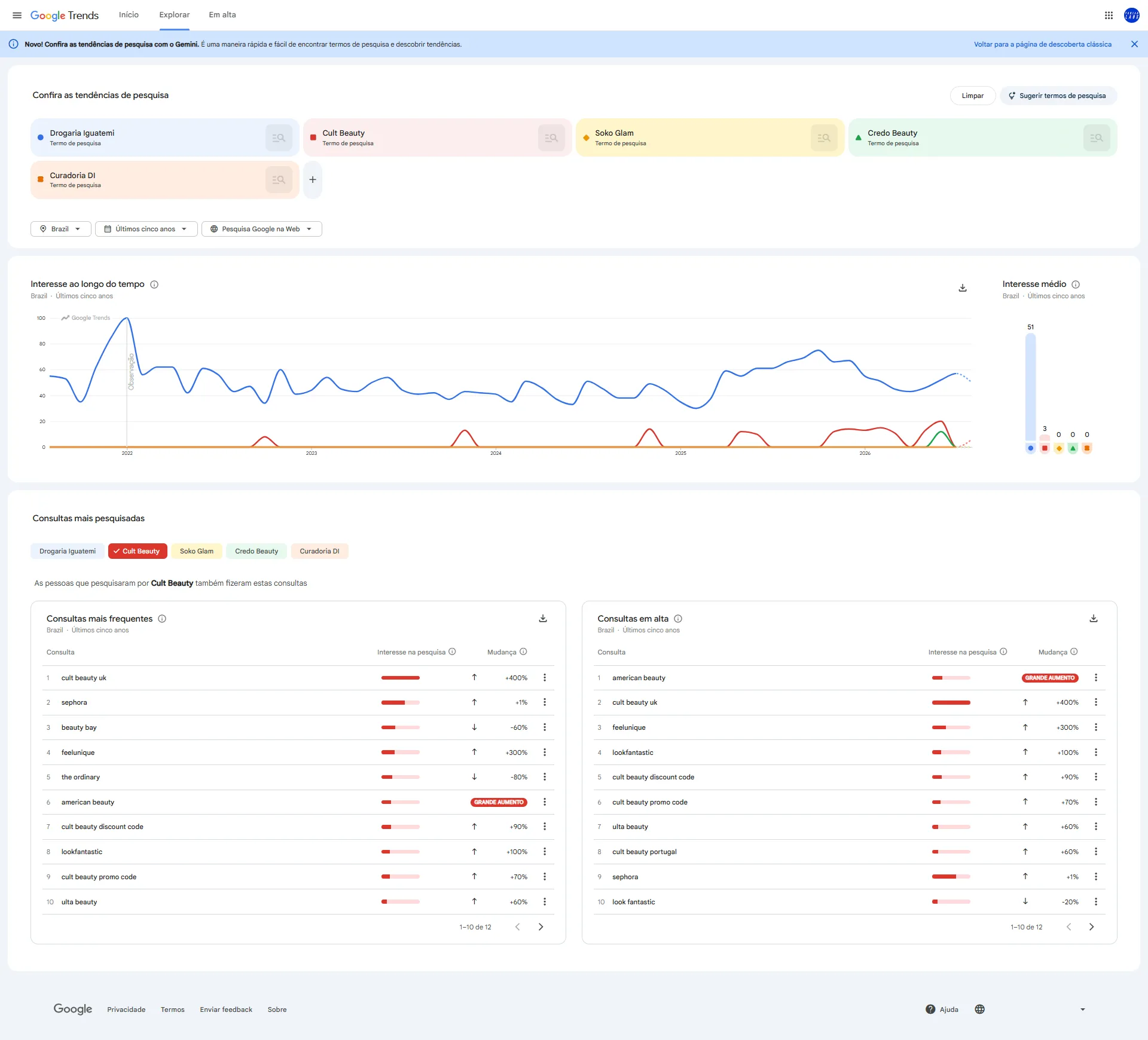1148x1040 pixels.
Task: Open the footer language globe
Action: click(x=979, y=1009)
